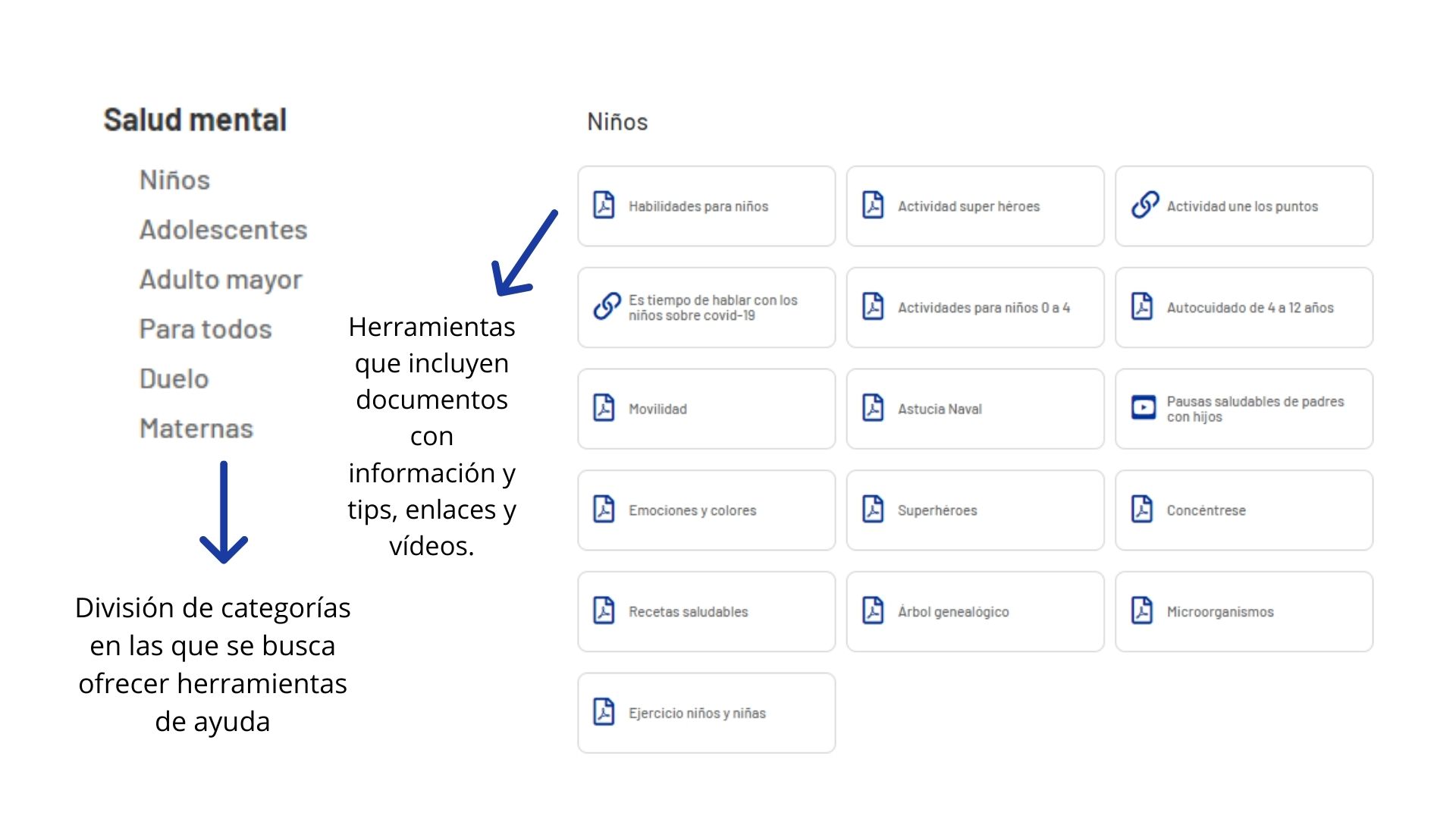Image resolution: width=1456 pixels, height=819 pixels.
Task: Click PDF icon next to Microorganismos
Action: [x=1142, y=610]
